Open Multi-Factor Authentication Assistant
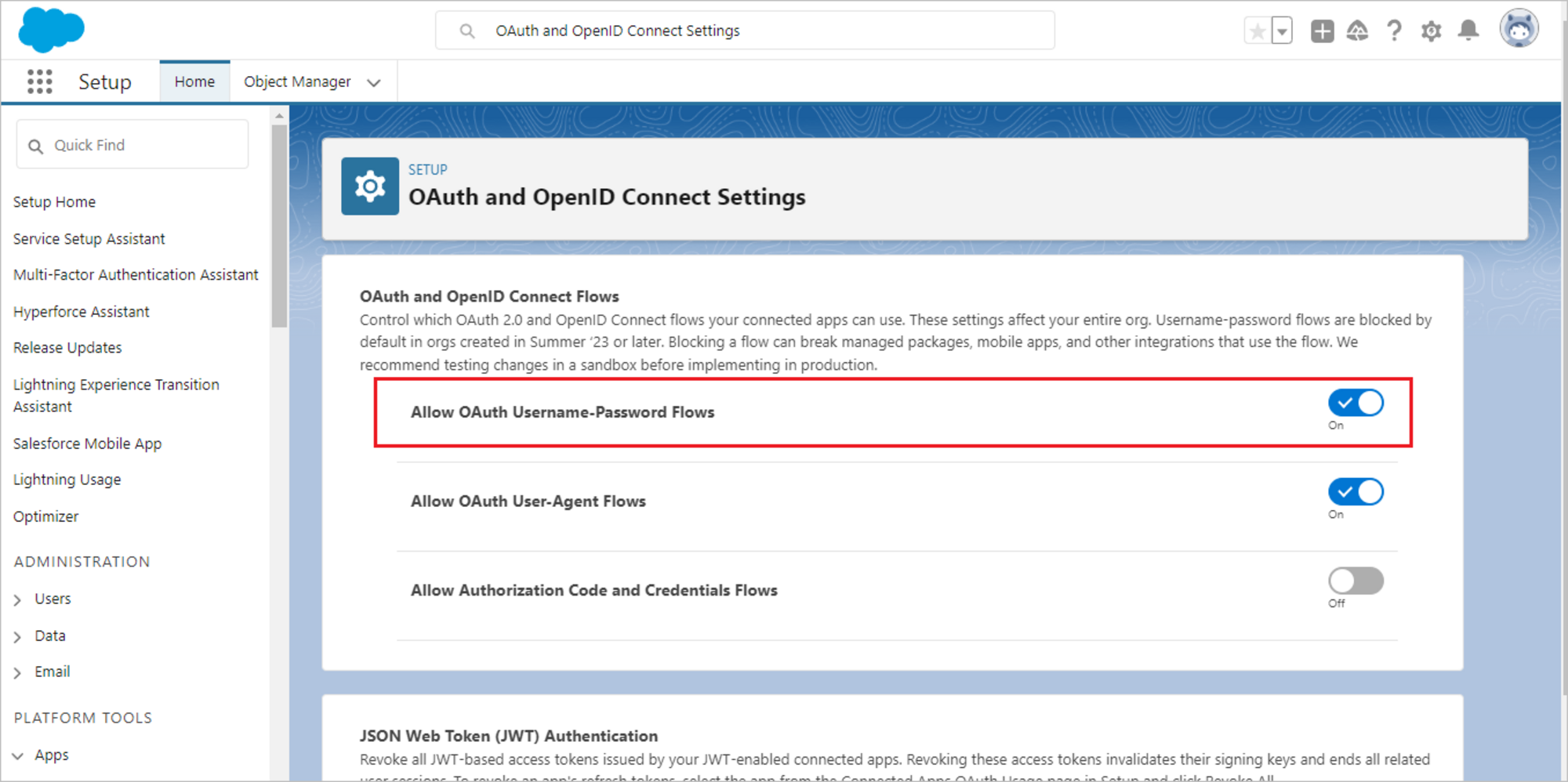 136,275
